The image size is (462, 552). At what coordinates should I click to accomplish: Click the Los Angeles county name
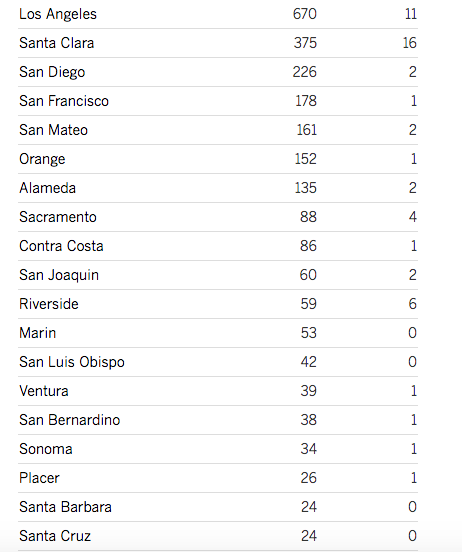58,14
